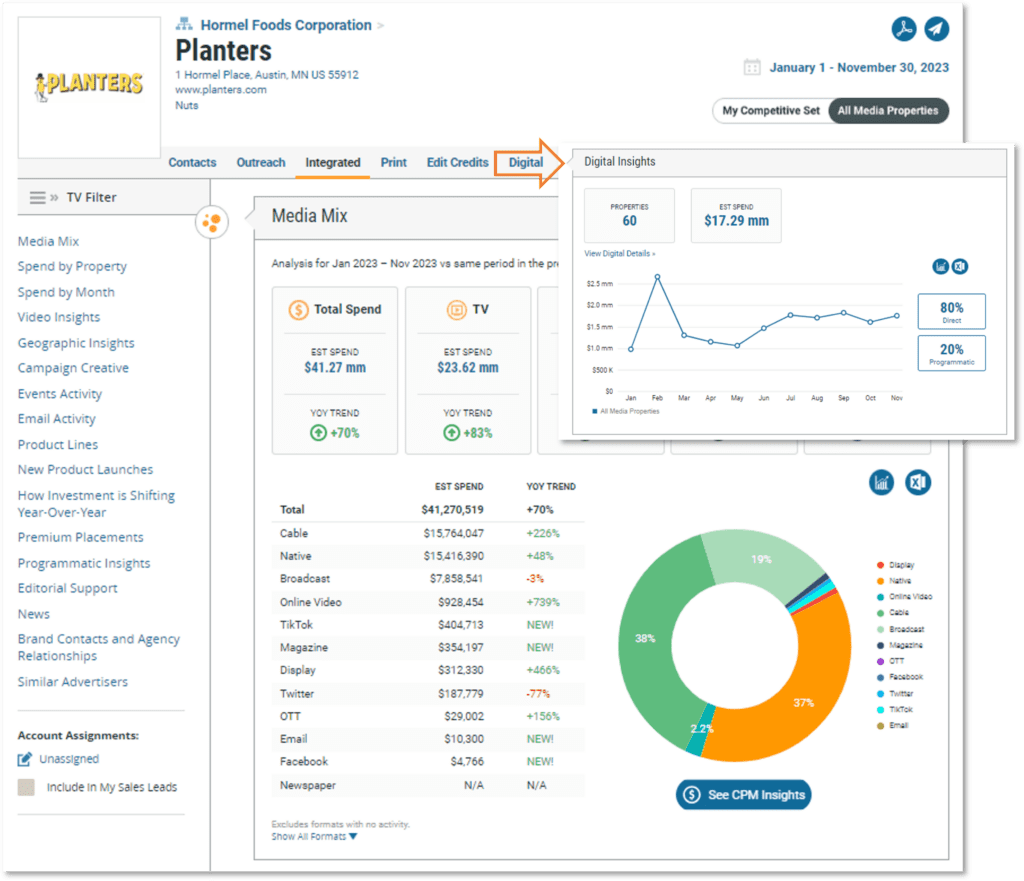Click the January 1 - November 30, 2023 date range

(859, 67)
